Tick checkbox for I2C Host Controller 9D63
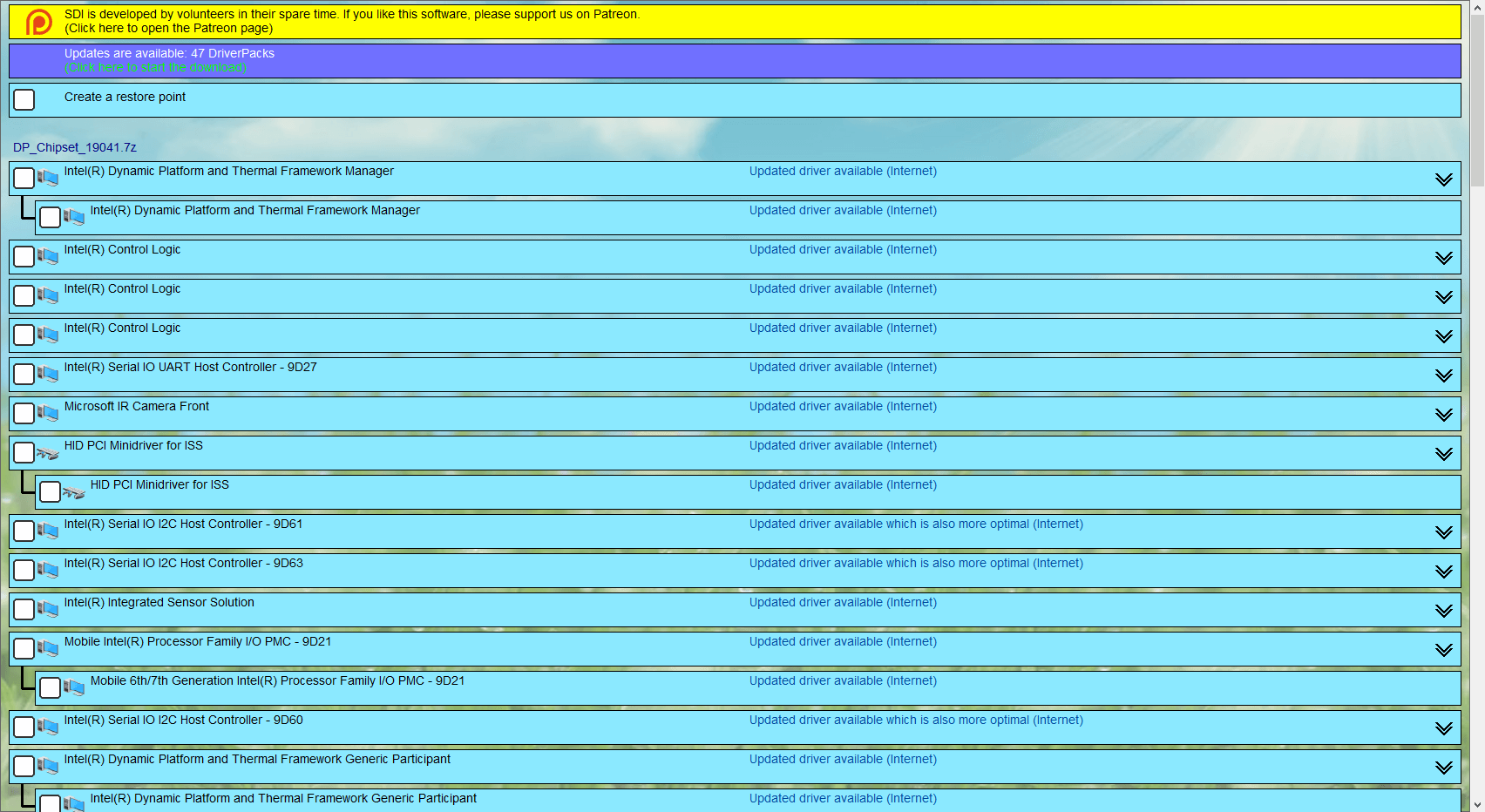The image size is (1485, 812). point(24,570)
